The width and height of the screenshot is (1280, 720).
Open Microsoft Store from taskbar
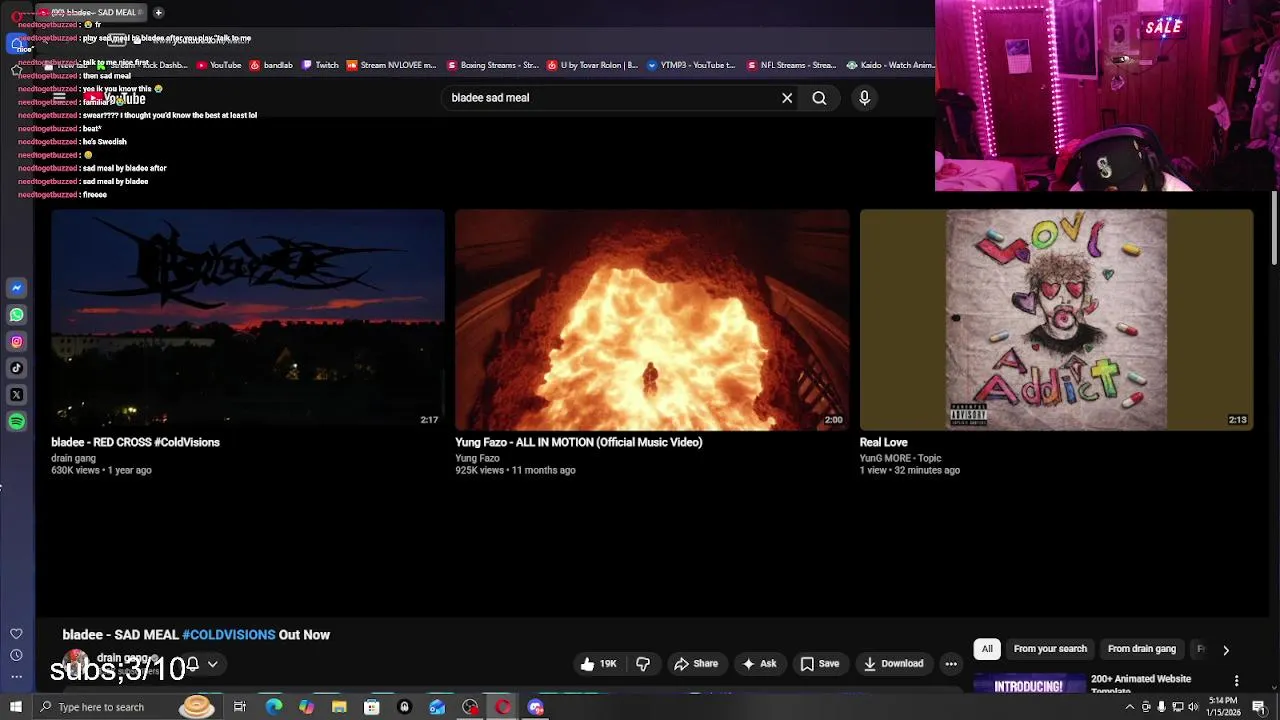point(371,707)
